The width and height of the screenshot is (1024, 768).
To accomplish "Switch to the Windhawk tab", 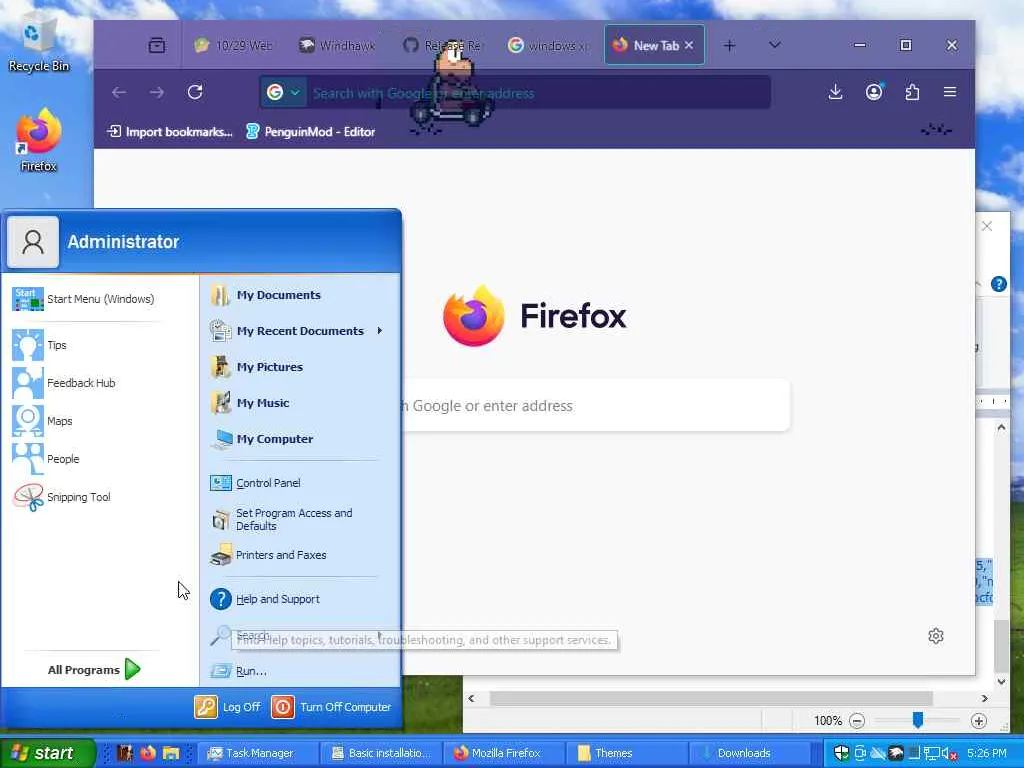I will [338, 46].
